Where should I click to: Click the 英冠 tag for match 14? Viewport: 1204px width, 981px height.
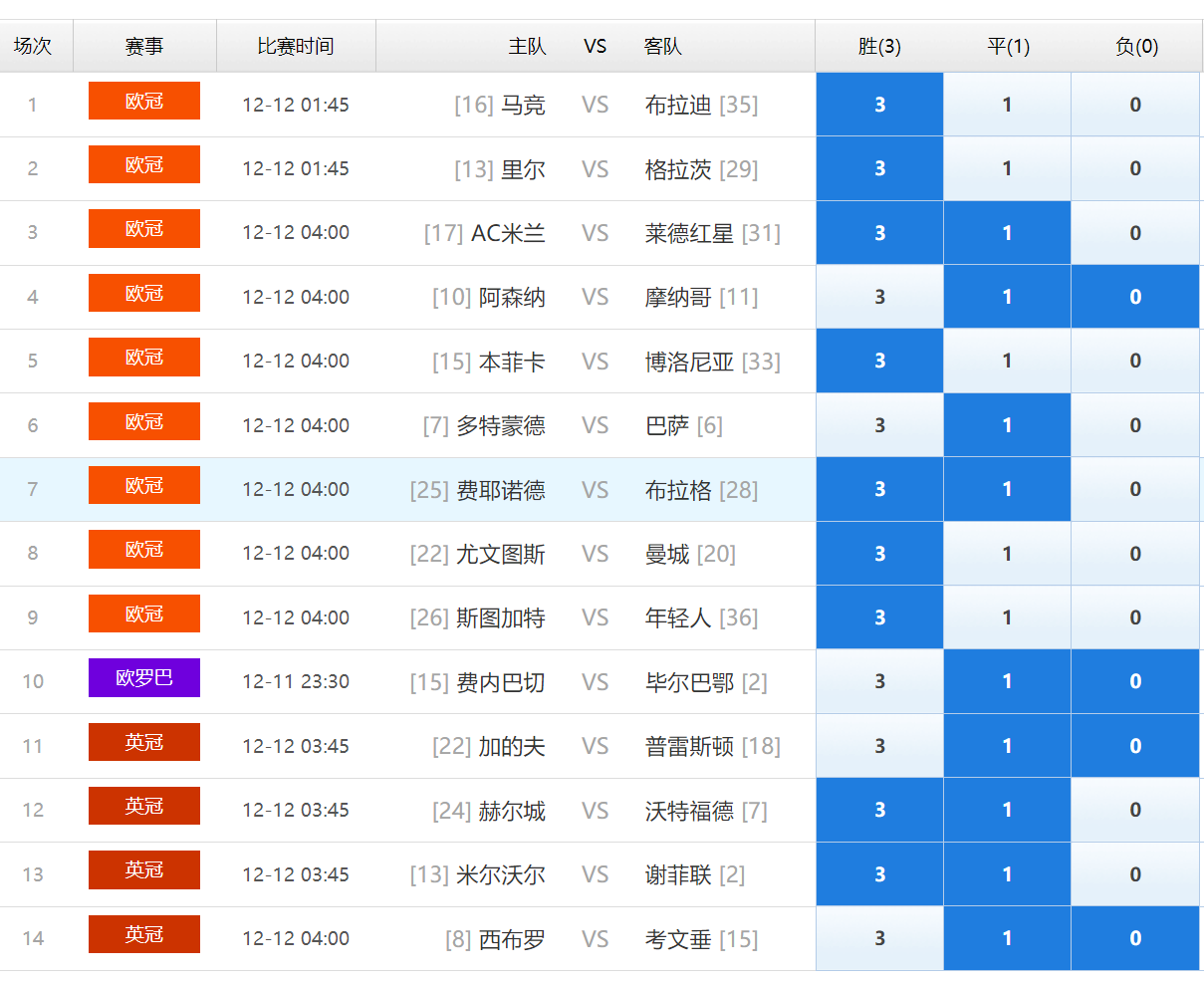[144, 934]
